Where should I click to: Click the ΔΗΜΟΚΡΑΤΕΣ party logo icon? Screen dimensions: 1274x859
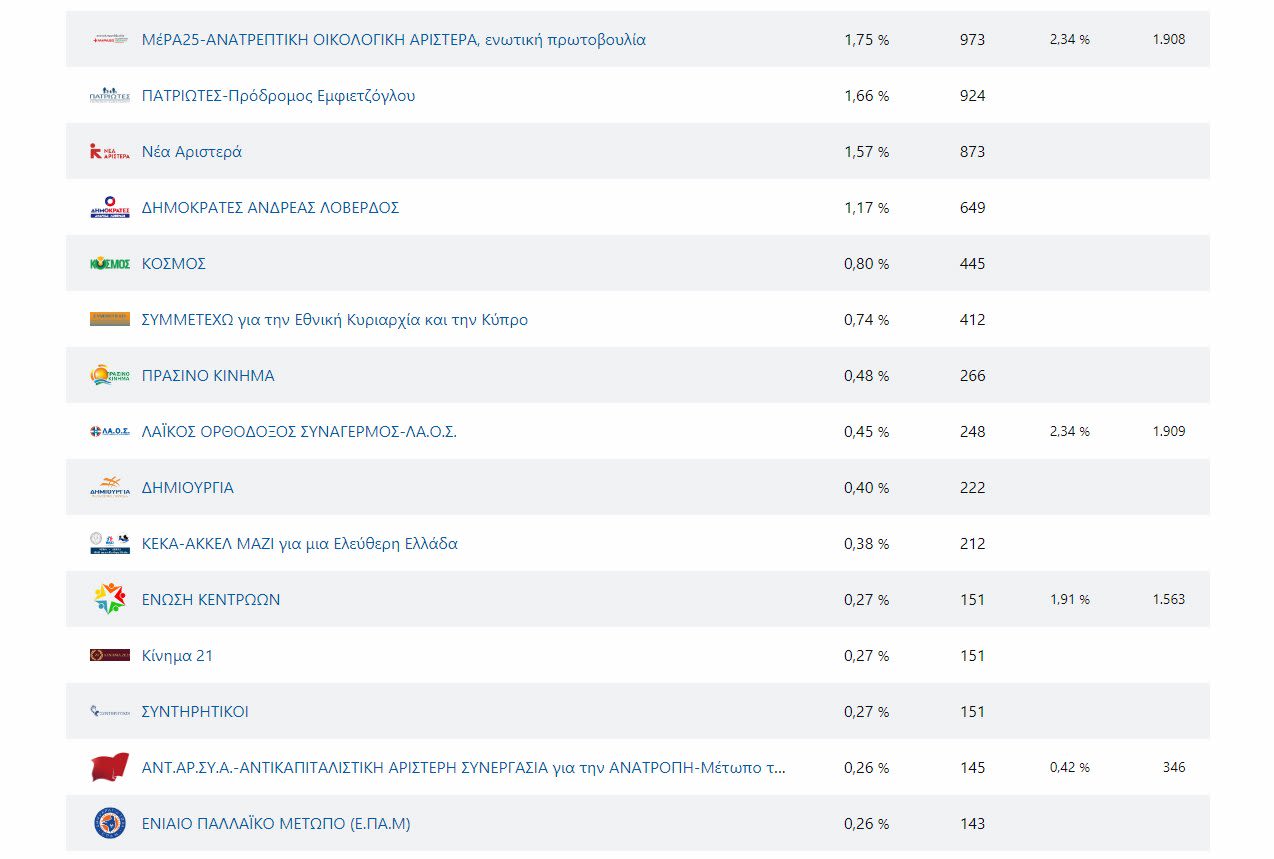coord(110,208)
